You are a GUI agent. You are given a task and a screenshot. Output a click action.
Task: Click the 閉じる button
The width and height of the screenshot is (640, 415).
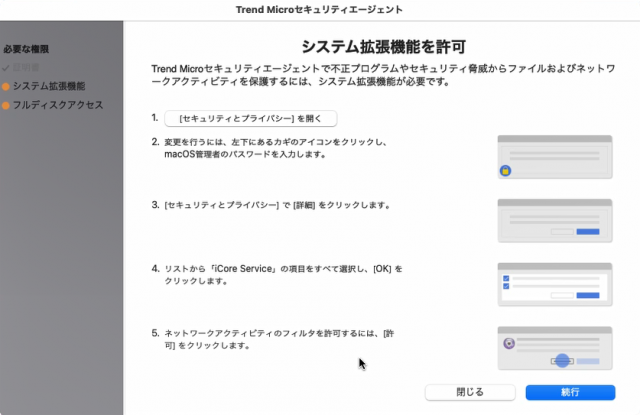tap(470, 392)
